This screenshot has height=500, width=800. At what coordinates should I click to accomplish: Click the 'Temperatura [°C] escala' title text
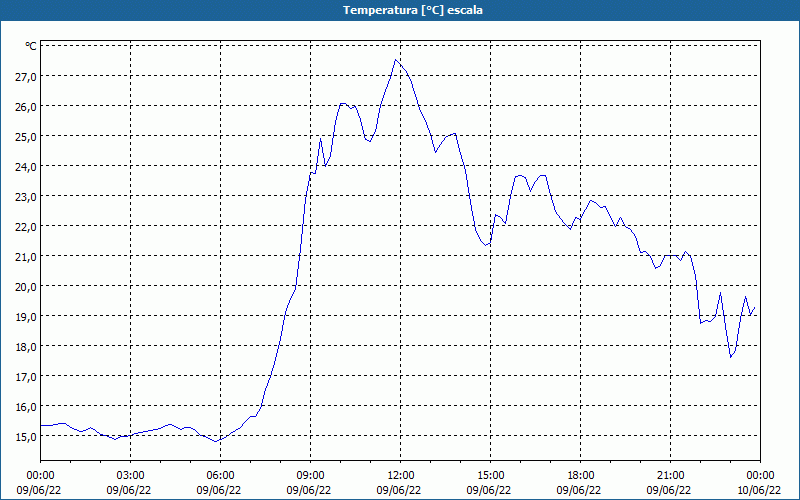tap(413, 10)
